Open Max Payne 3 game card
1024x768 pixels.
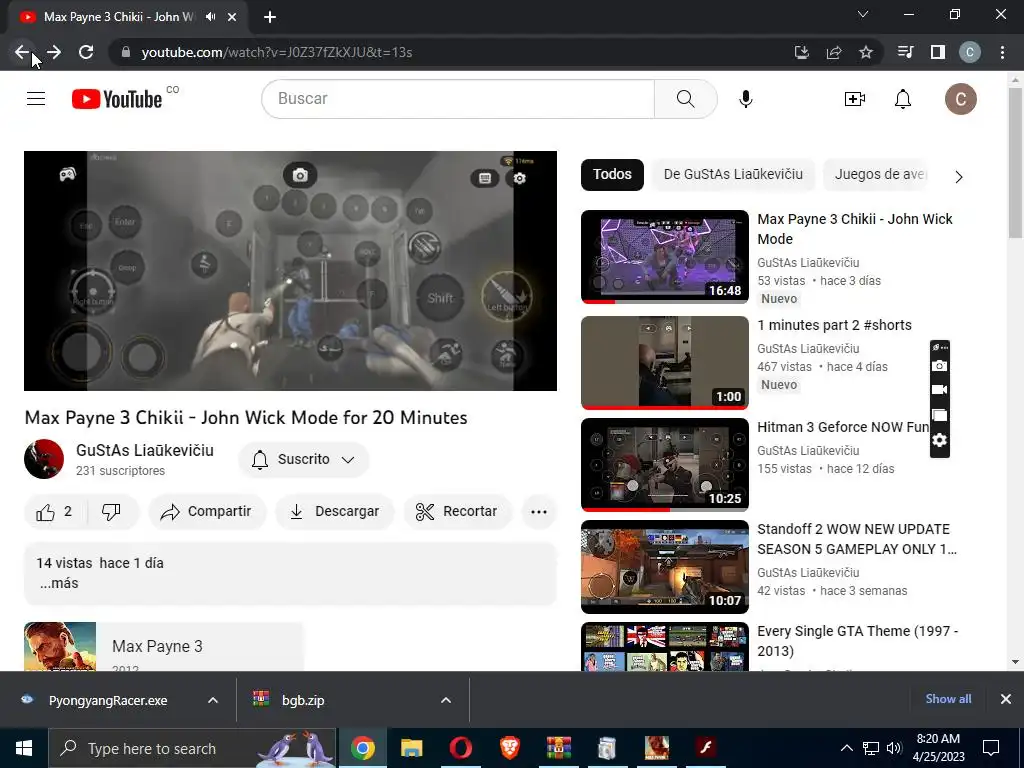[163, 646]
